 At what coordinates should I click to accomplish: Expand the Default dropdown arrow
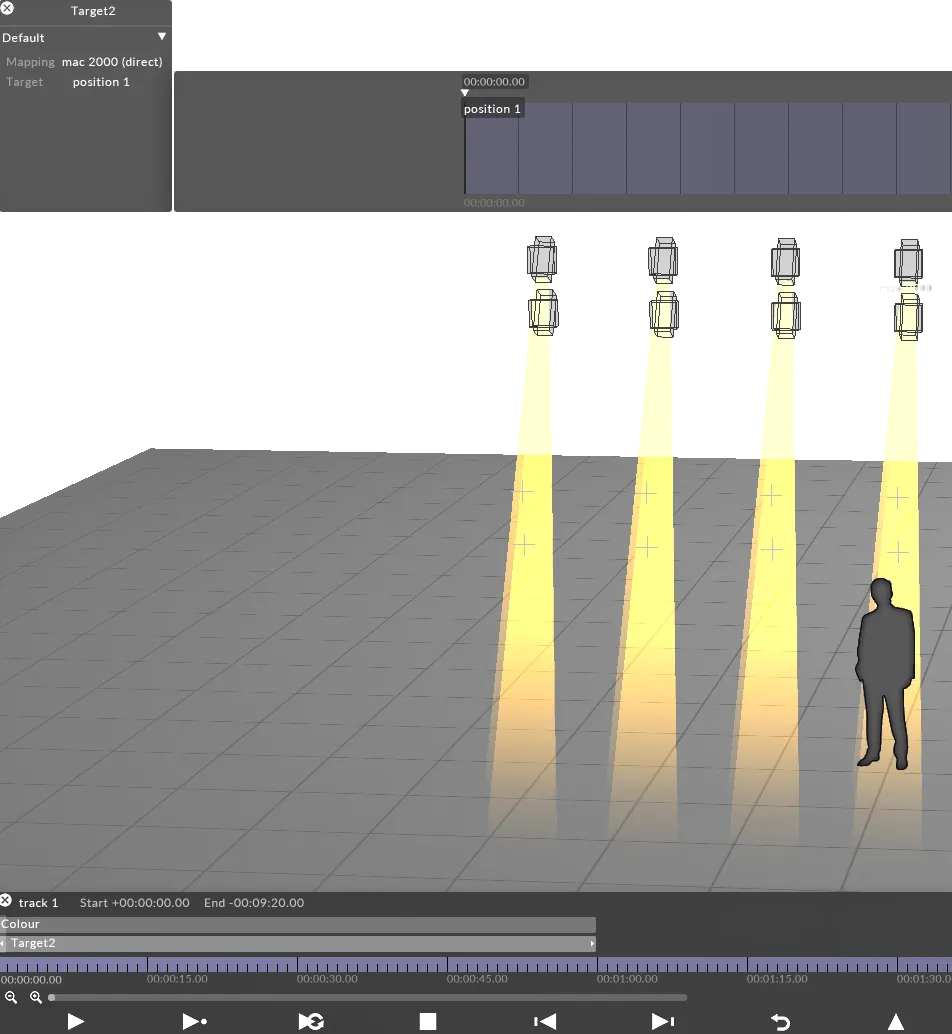(x=162, y=37)
